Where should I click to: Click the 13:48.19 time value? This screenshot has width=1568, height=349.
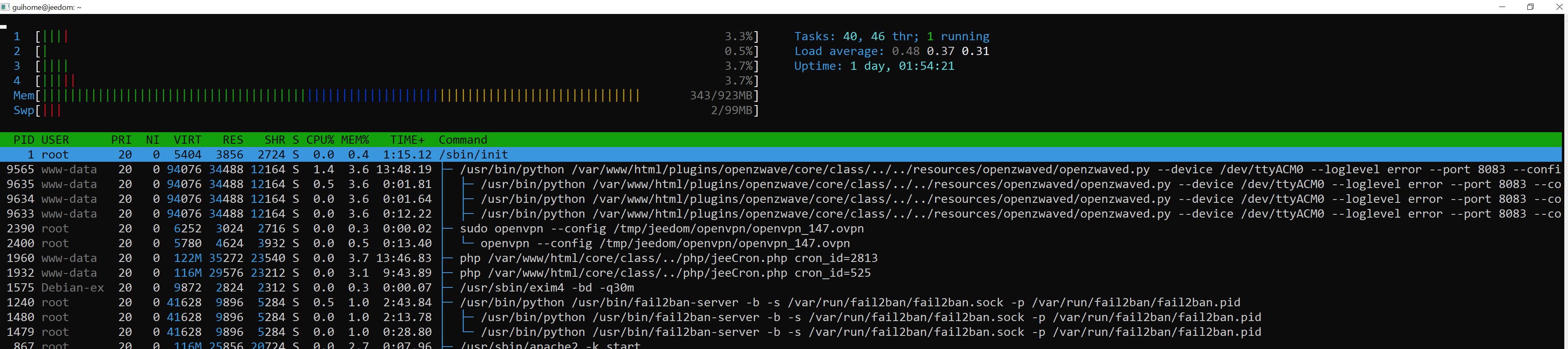pos(404,169)
